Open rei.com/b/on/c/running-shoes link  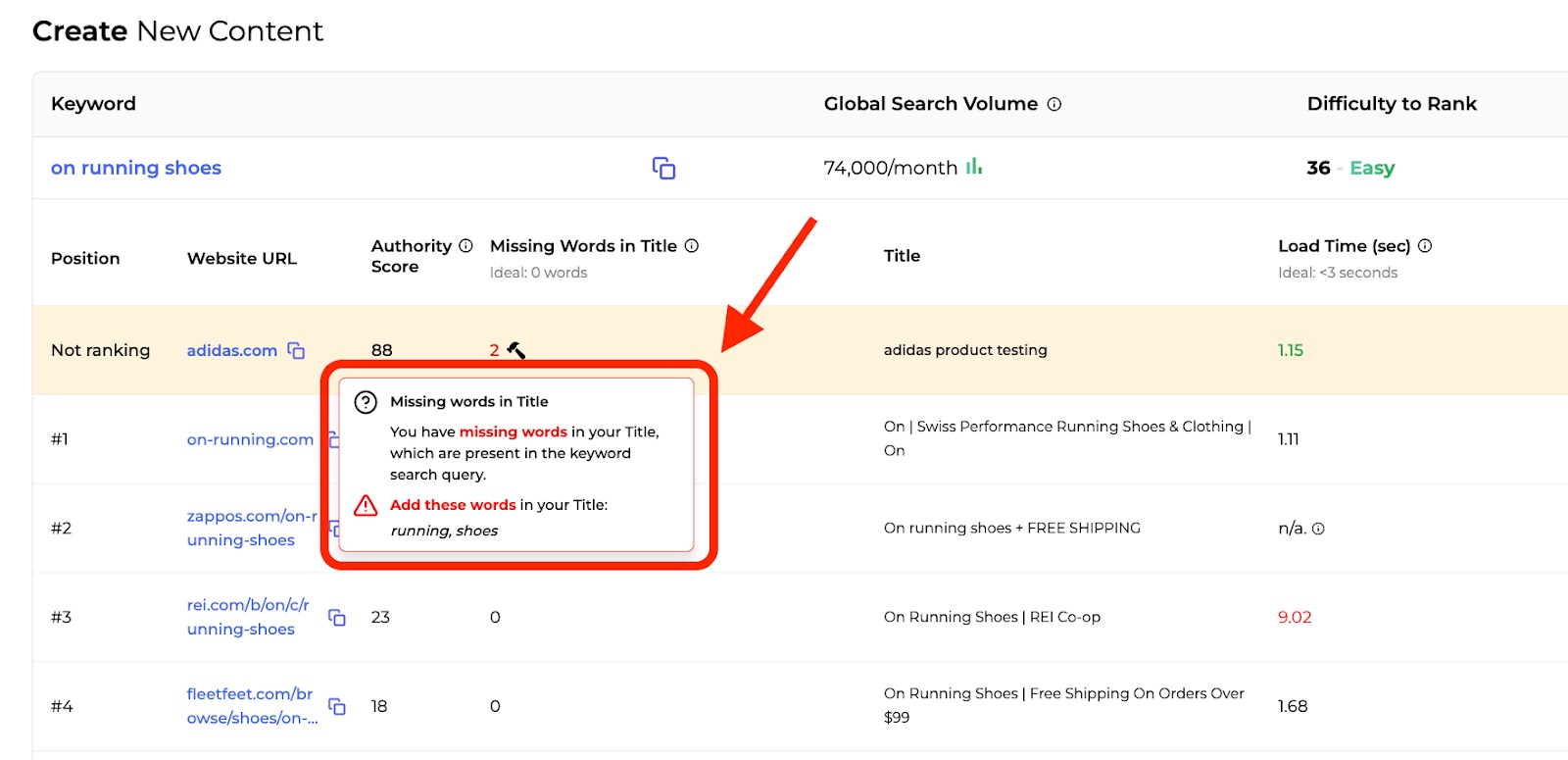tap(248, 617)
